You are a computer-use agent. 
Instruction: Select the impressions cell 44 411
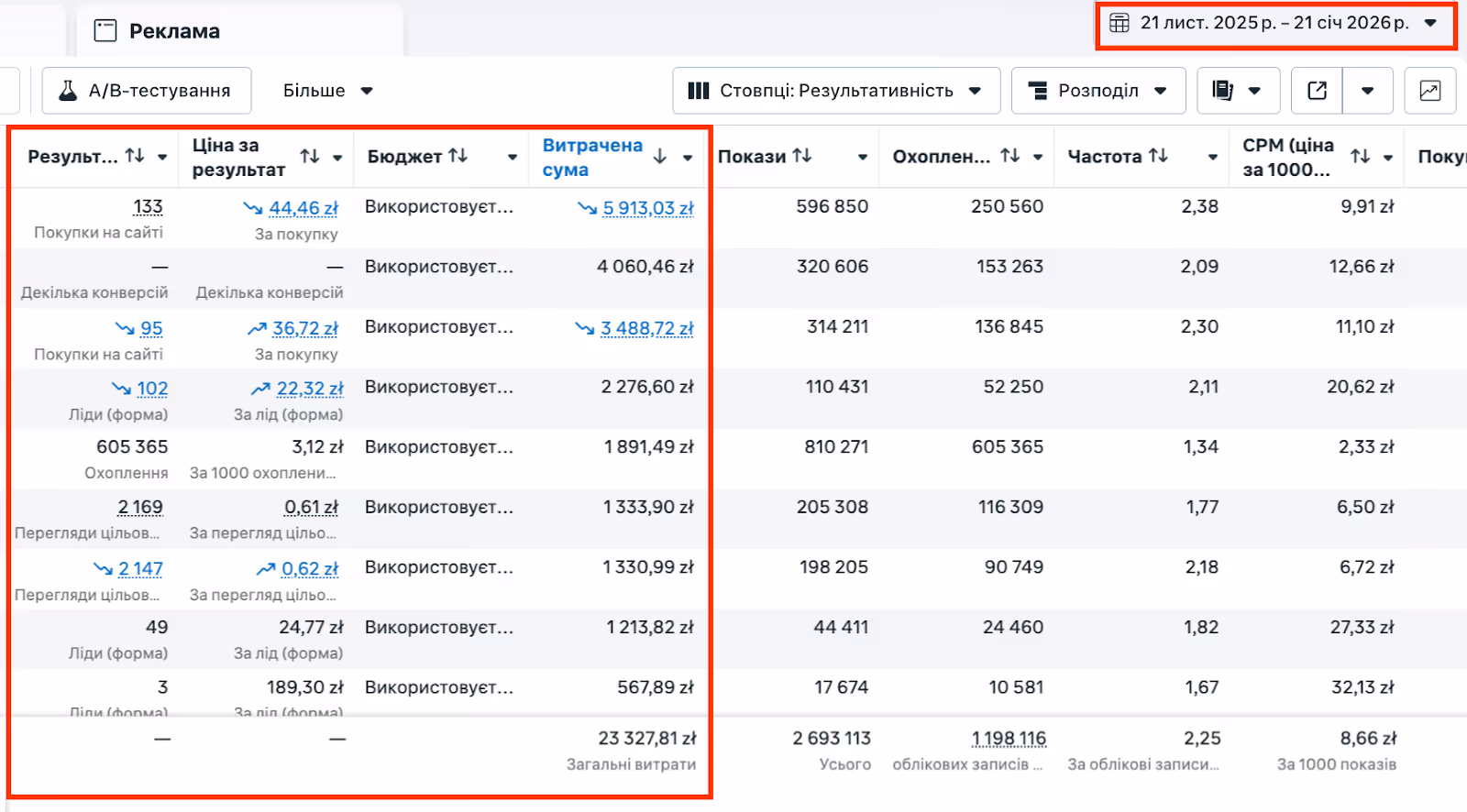(841, 628)
